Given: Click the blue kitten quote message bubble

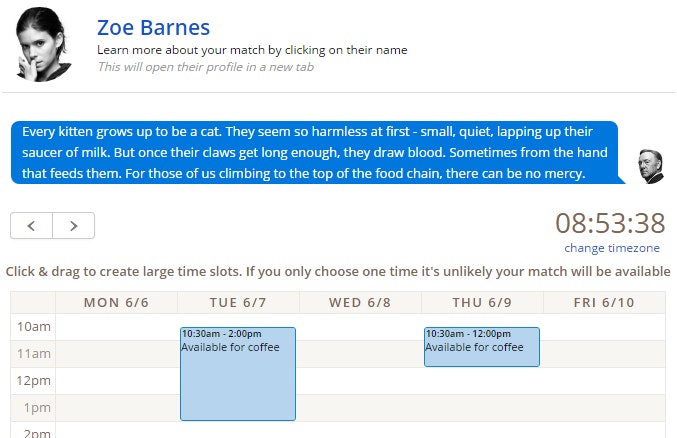Looking at the screenshot, I should 314,153.
